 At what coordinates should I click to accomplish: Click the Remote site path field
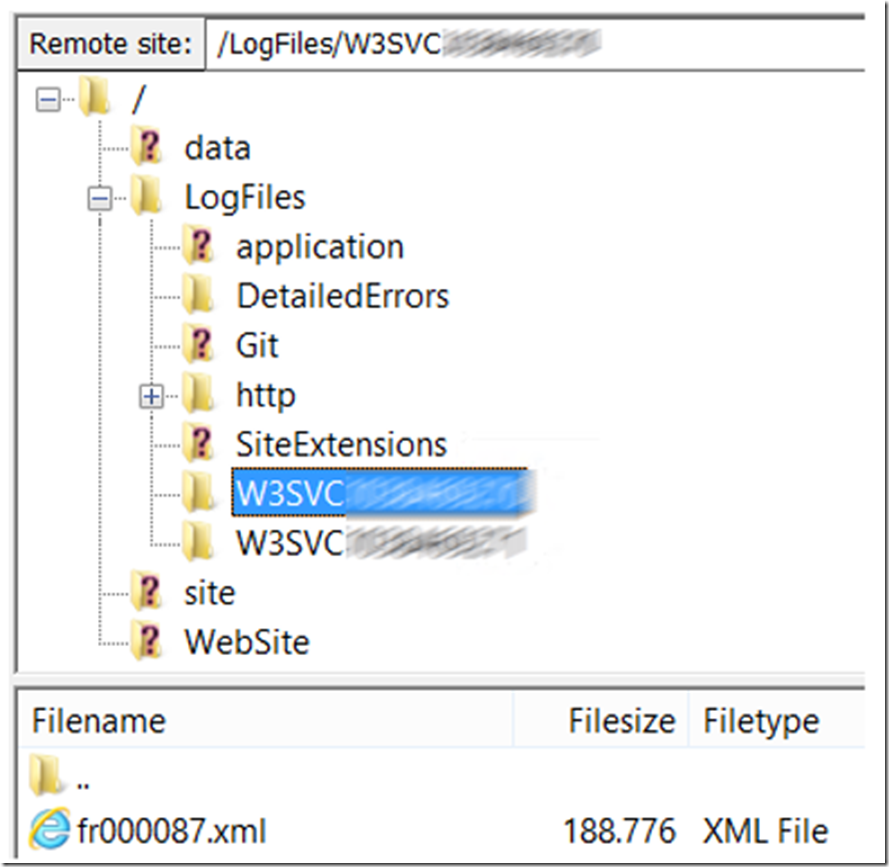[x=535, y=45]
